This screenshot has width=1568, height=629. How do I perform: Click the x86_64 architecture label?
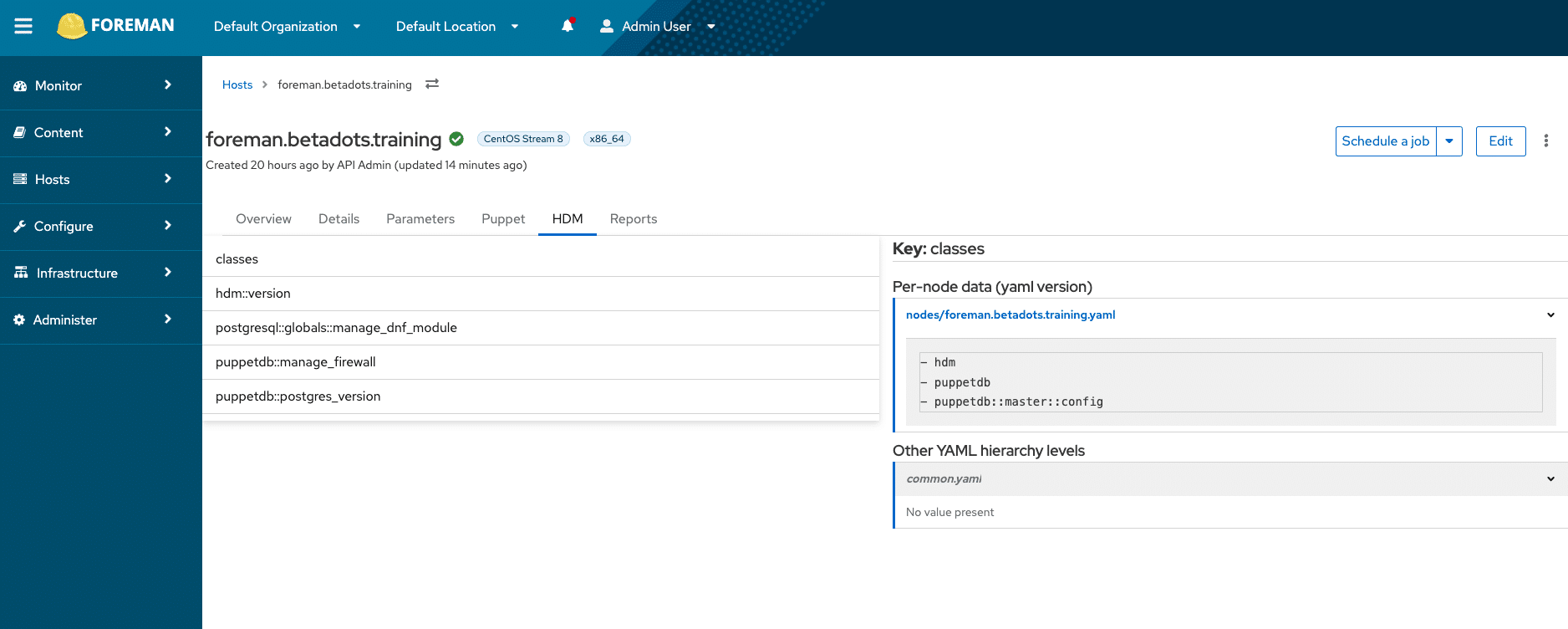click(607, 139)
